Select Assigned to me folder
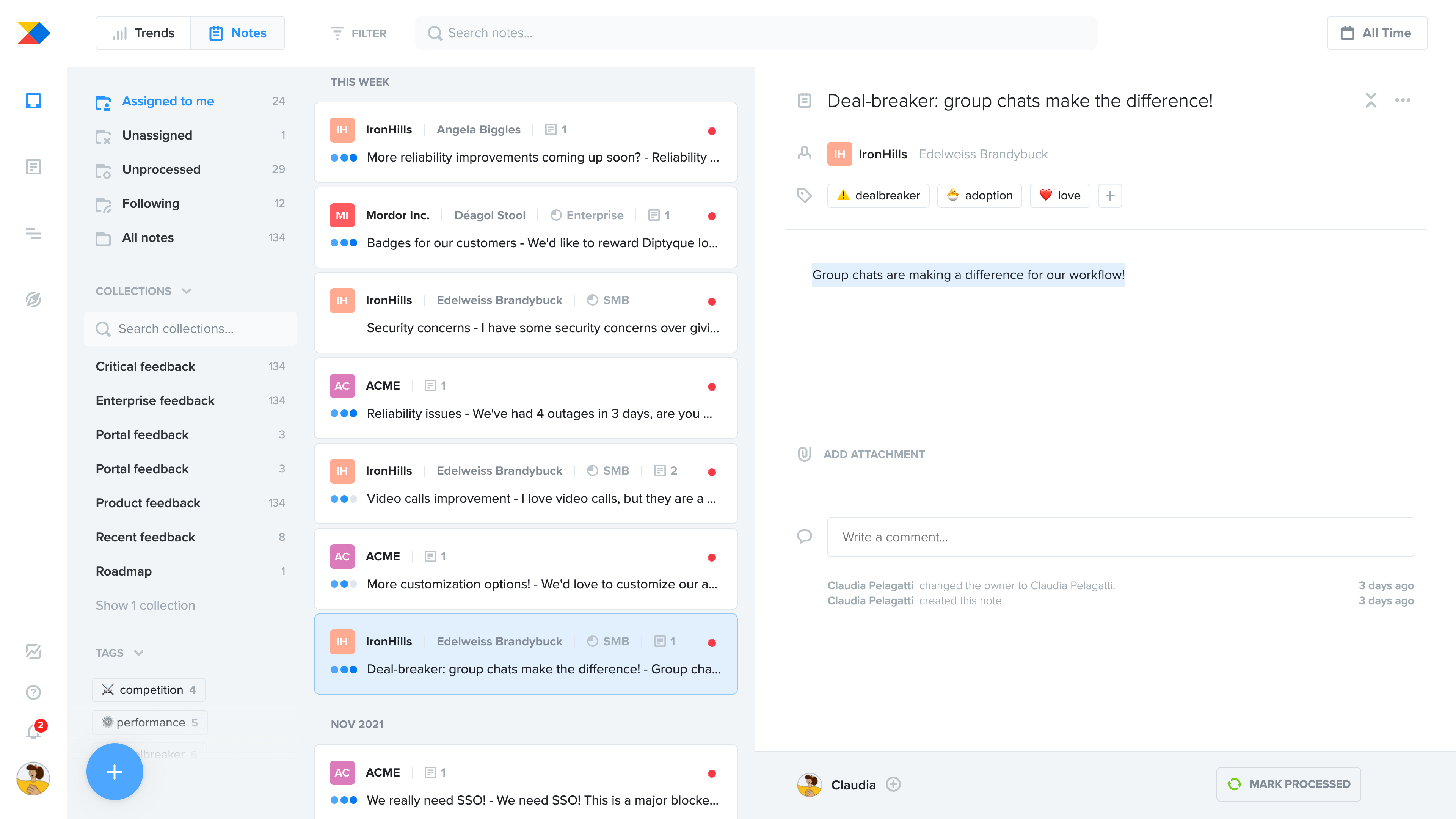Image resolution: width=1456 pixels, height=819 pixels. point(190,101)
